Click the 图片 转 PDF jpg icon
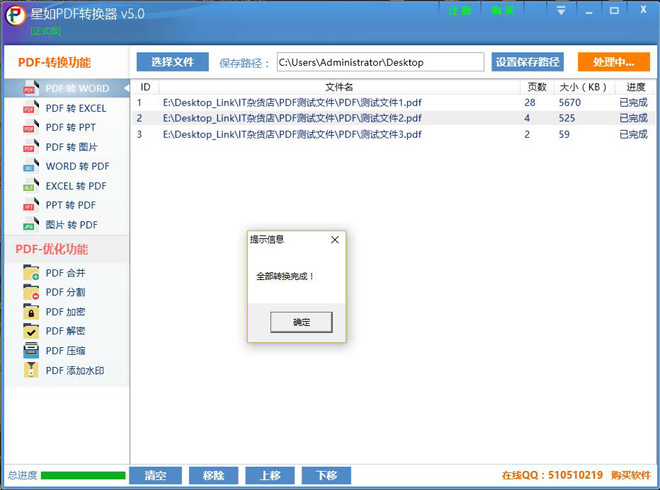 click(x=31, y=224)
